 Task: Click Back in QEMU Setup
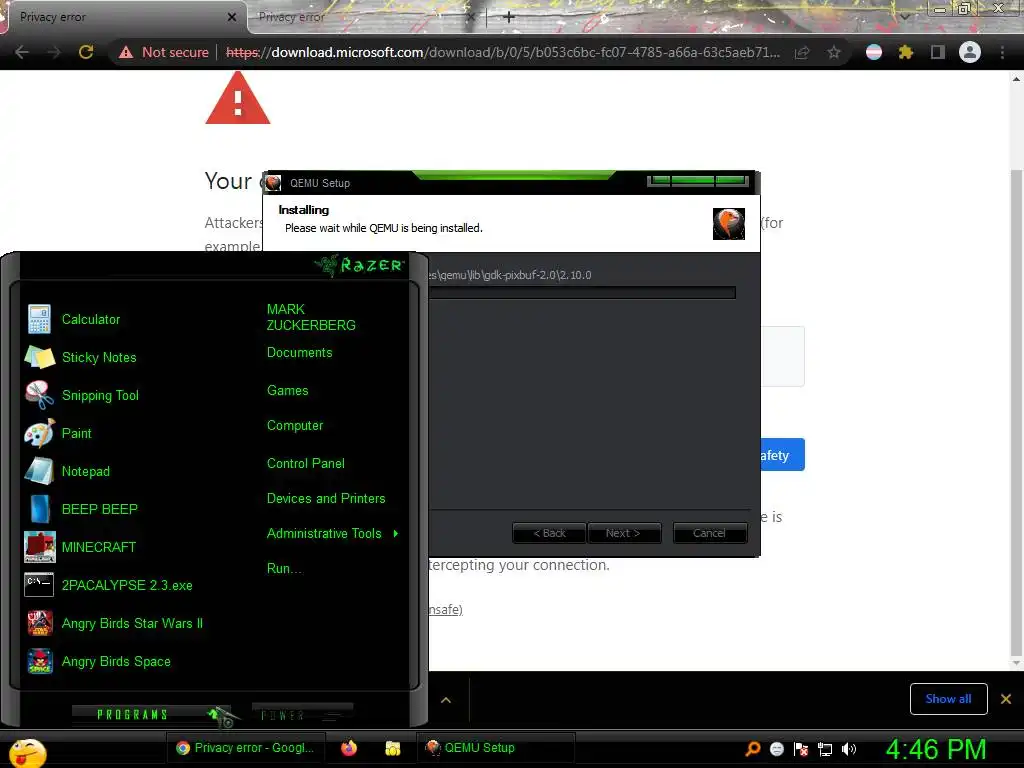[549, 533]
